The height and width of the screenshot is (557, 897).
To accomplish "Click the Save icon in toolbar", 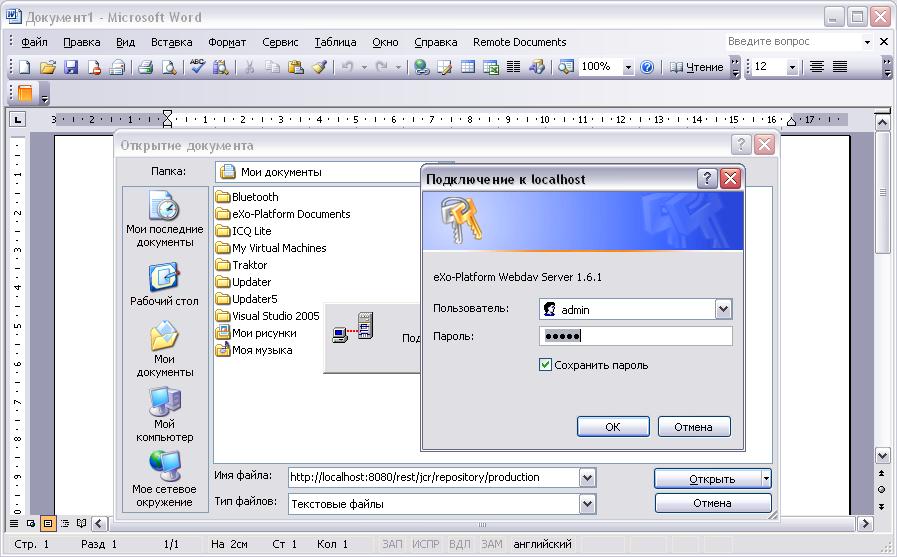I will point(71,67).
